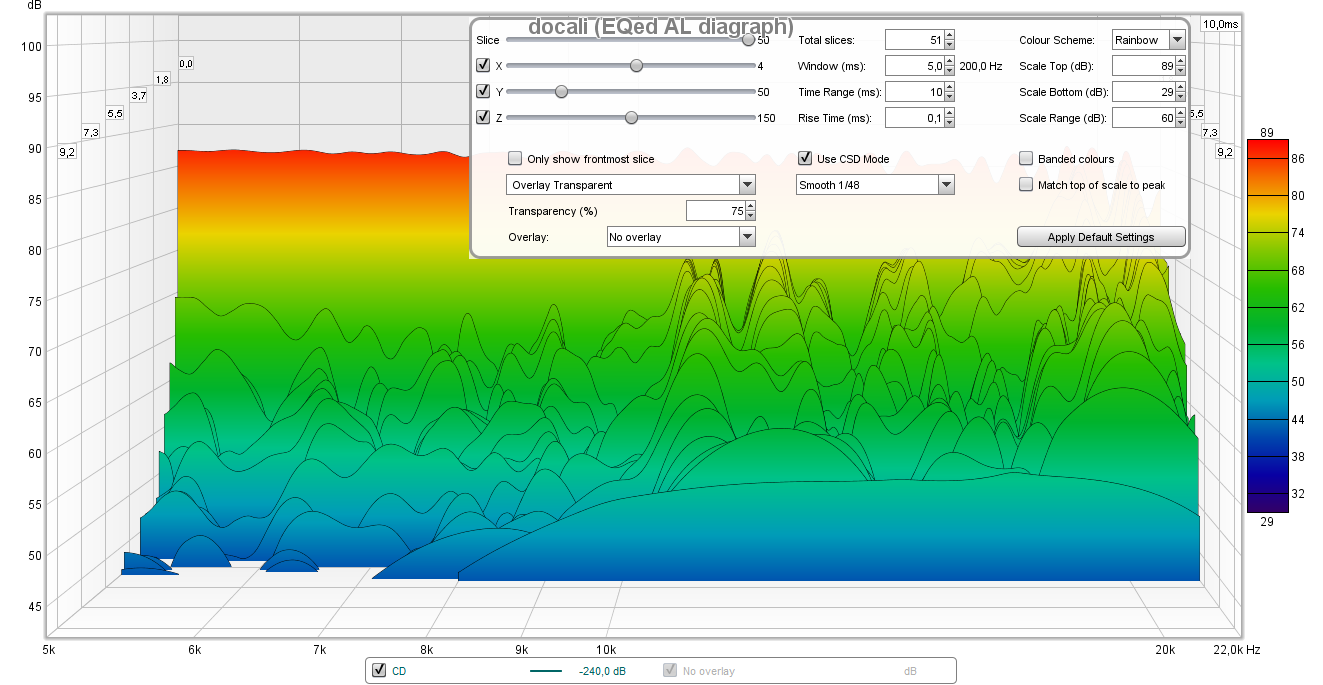Click the Time Range (ms) input field
1323x685 pixels.
[914, 92]
